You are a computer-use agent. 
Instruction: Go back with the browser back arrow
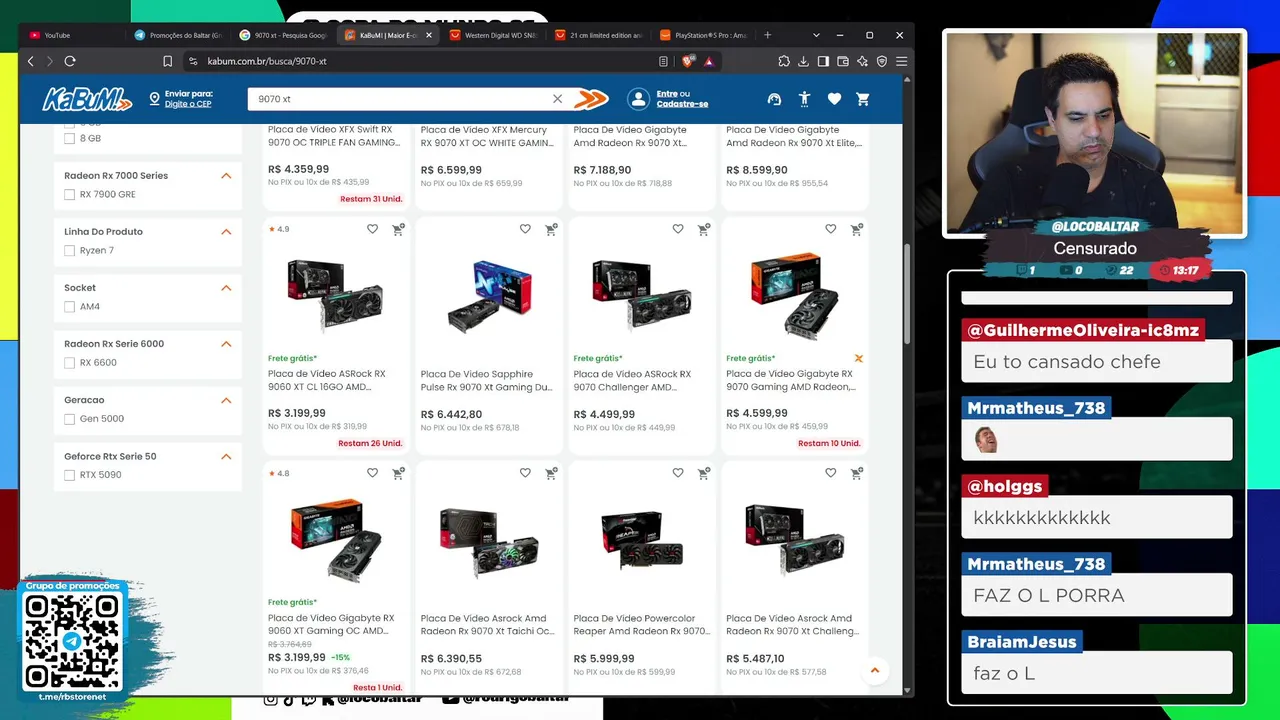(30, 61)
